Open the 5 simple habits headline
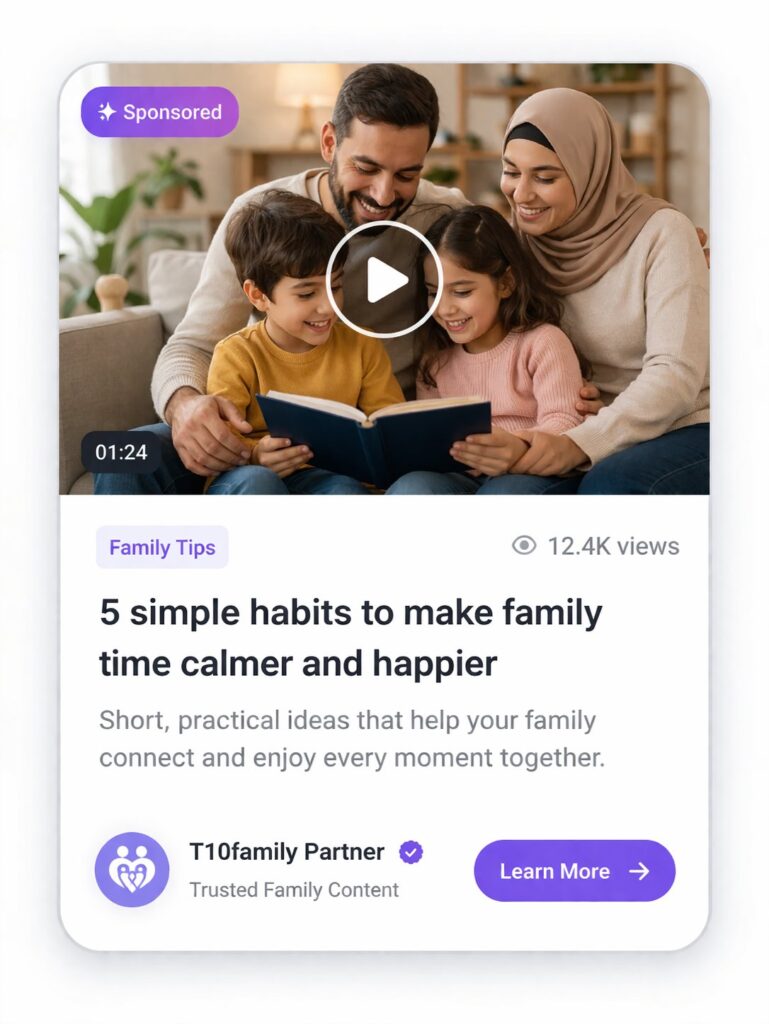Viewport: 769px width, 1024px height. tap(351, 638)
